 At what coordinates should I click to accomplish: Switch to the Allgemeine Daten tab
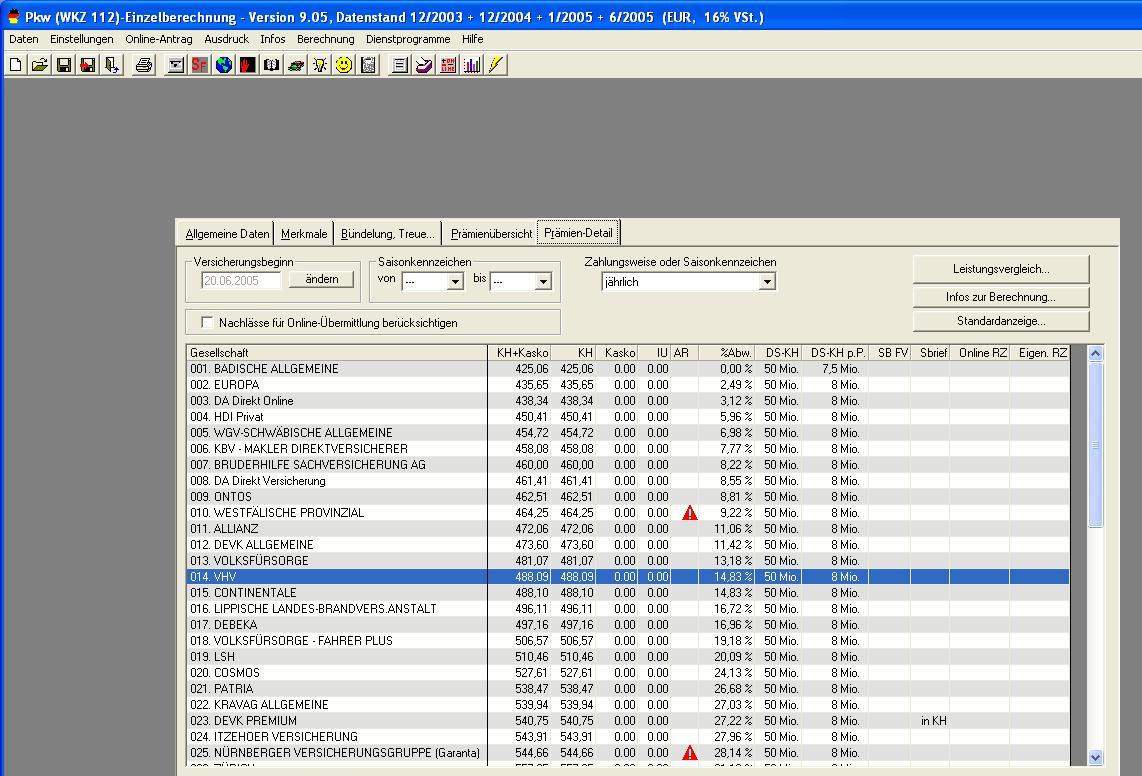227,234
